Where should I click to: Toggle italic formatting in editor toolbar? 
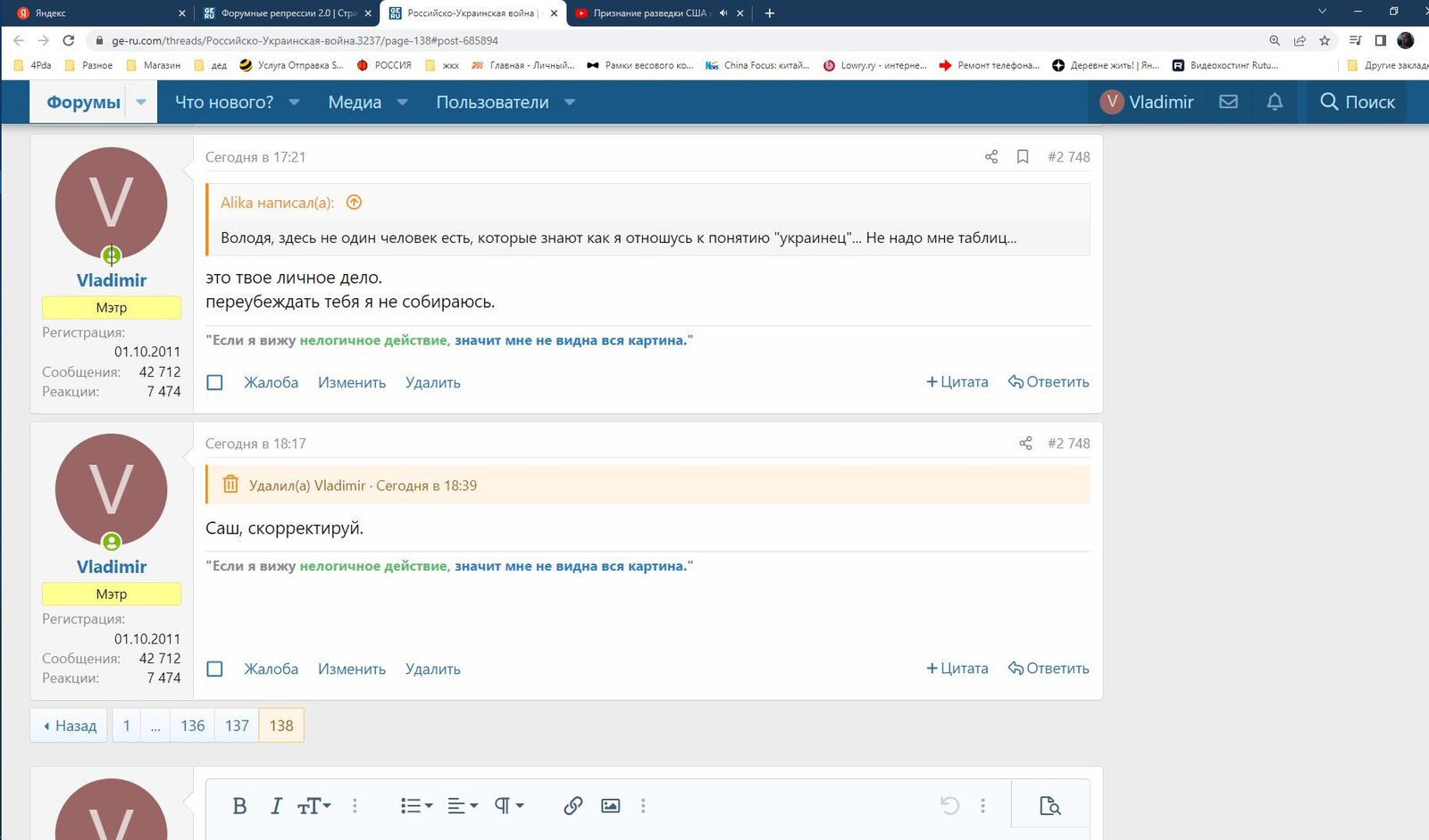276,806
